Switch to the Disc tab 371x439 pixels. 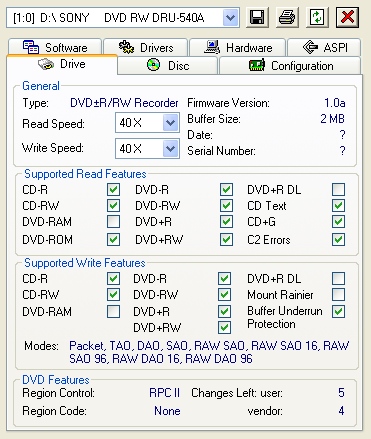(x=168, y=65)
